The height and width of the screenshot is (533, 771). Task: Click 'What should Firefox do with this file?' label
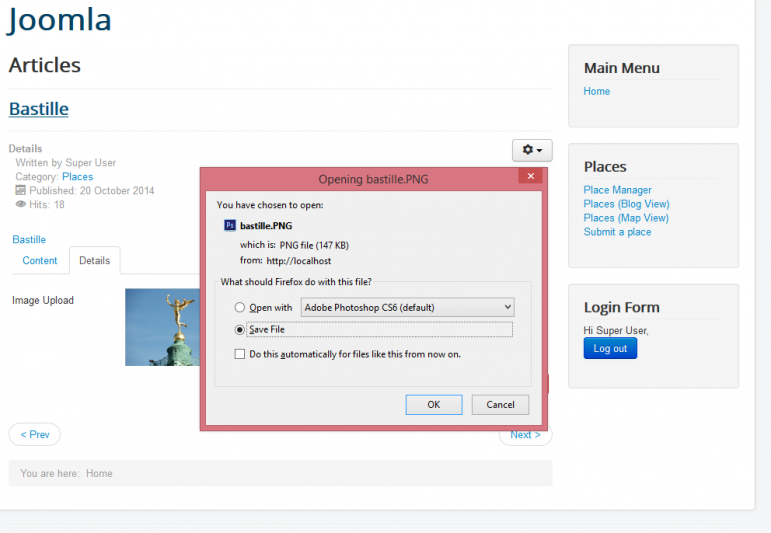pyautogui.click(x=296, y=282)
